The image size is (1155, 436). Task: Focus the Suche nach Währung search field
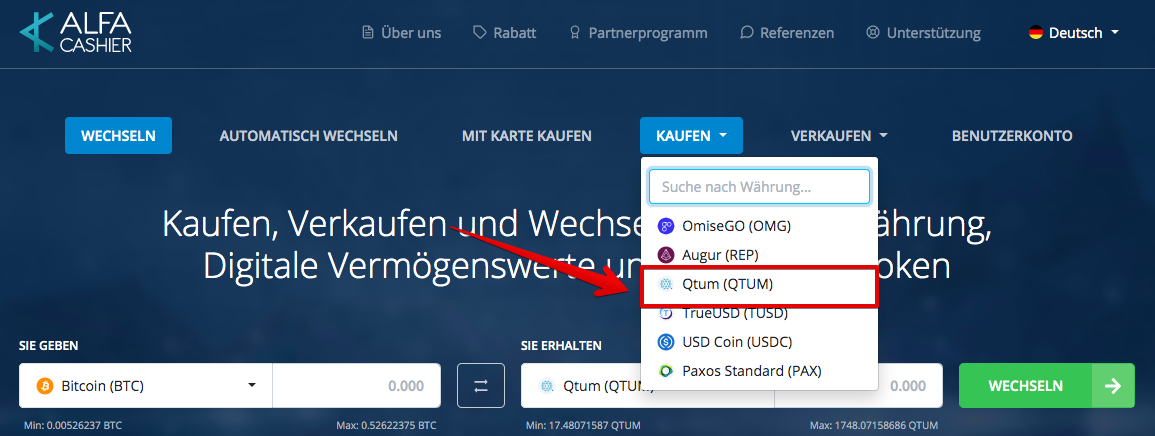[759, 187]
